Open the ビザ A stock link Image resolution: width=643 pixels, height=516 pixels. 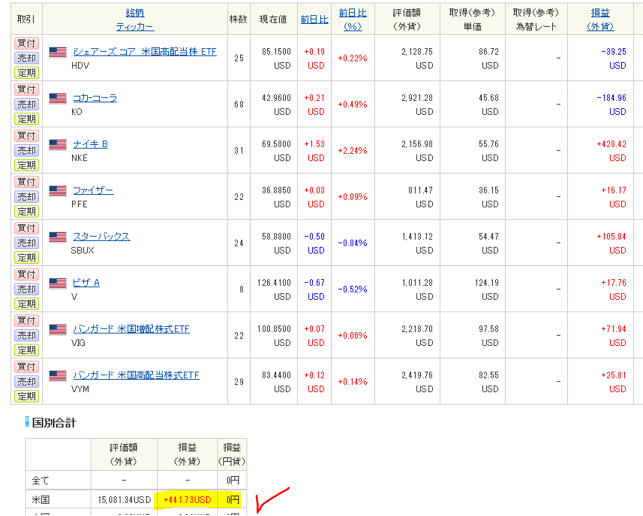point(86,283)
